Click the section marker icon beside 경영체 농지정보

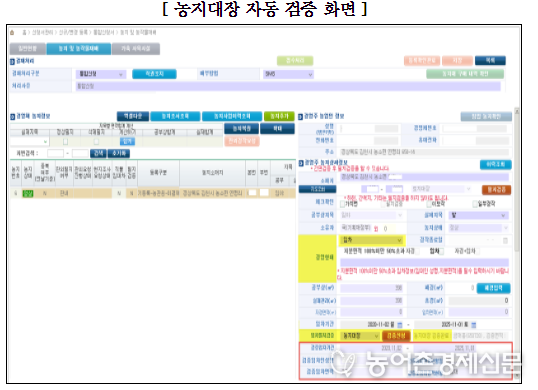[12, 117]
